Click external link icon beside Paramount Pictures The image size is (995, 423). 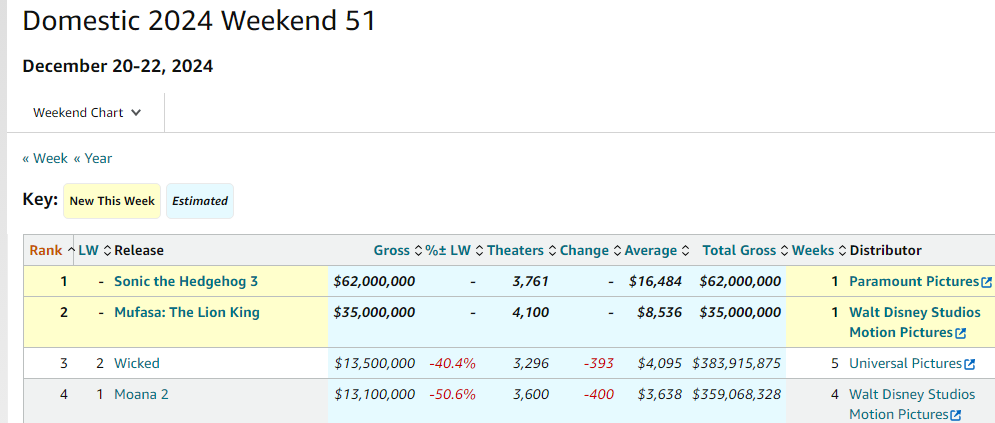pyautogui.click(x=986, y=282)
